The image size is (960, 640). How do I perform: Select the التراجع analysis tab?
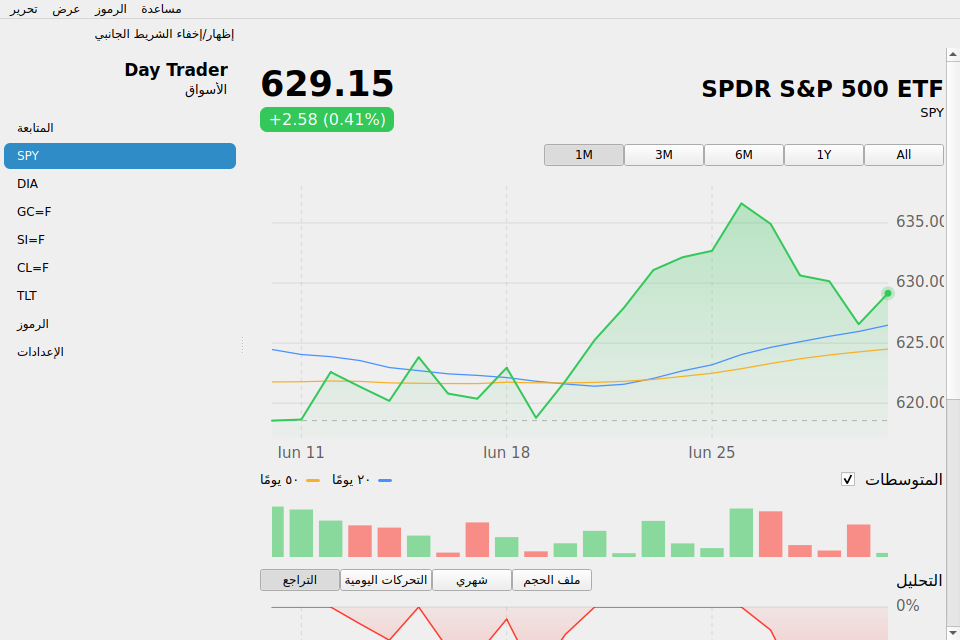tap(300, 580)
